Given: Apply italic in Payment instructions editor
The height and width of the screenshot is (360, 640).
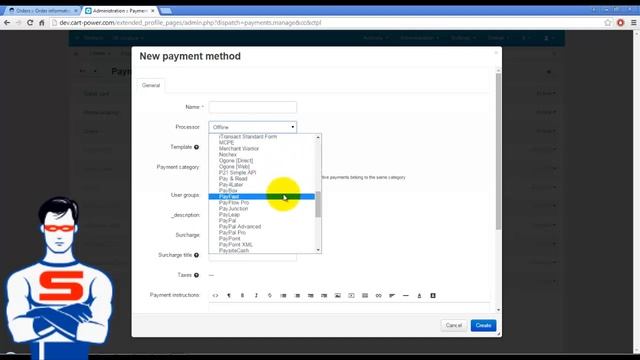Looking at the screenshot, I should pyautogui.click(x=256, y=296).
